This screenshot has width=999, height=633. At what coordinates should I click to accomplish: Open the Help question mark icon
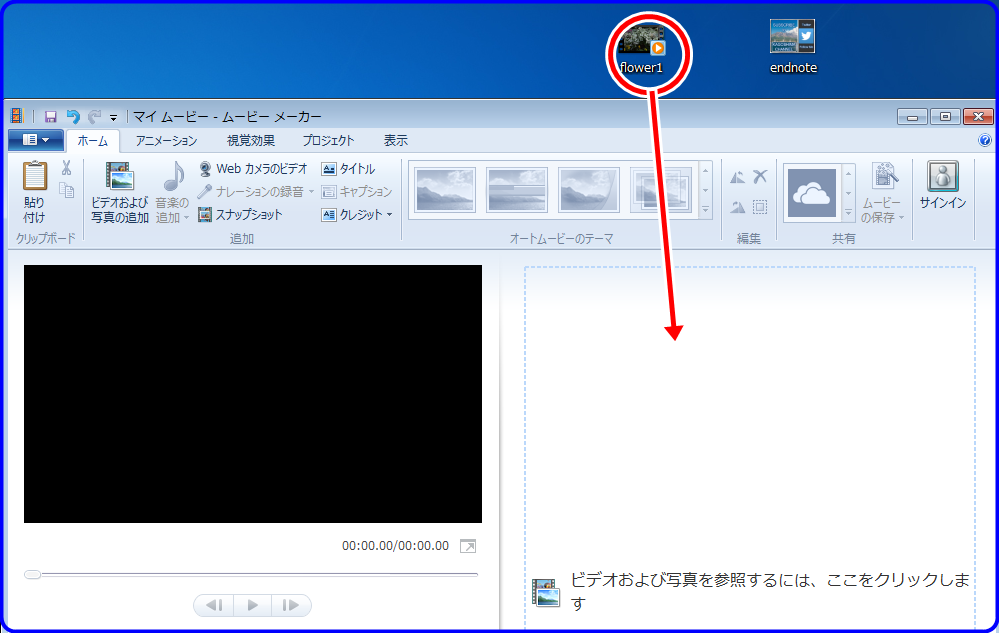984,140
